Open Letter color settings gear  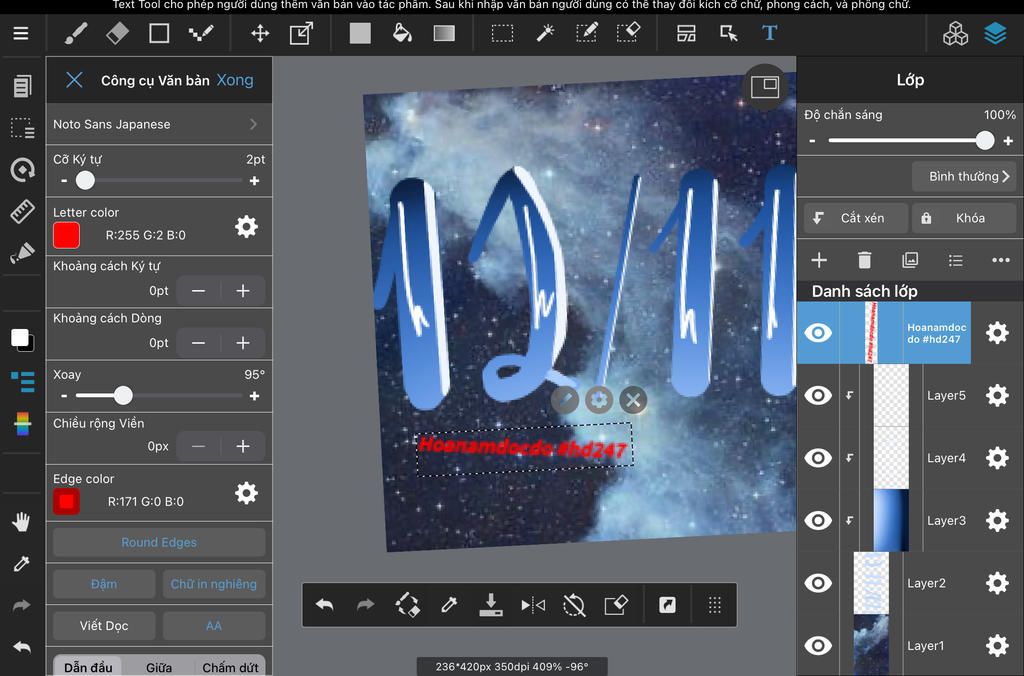point(246,227)
